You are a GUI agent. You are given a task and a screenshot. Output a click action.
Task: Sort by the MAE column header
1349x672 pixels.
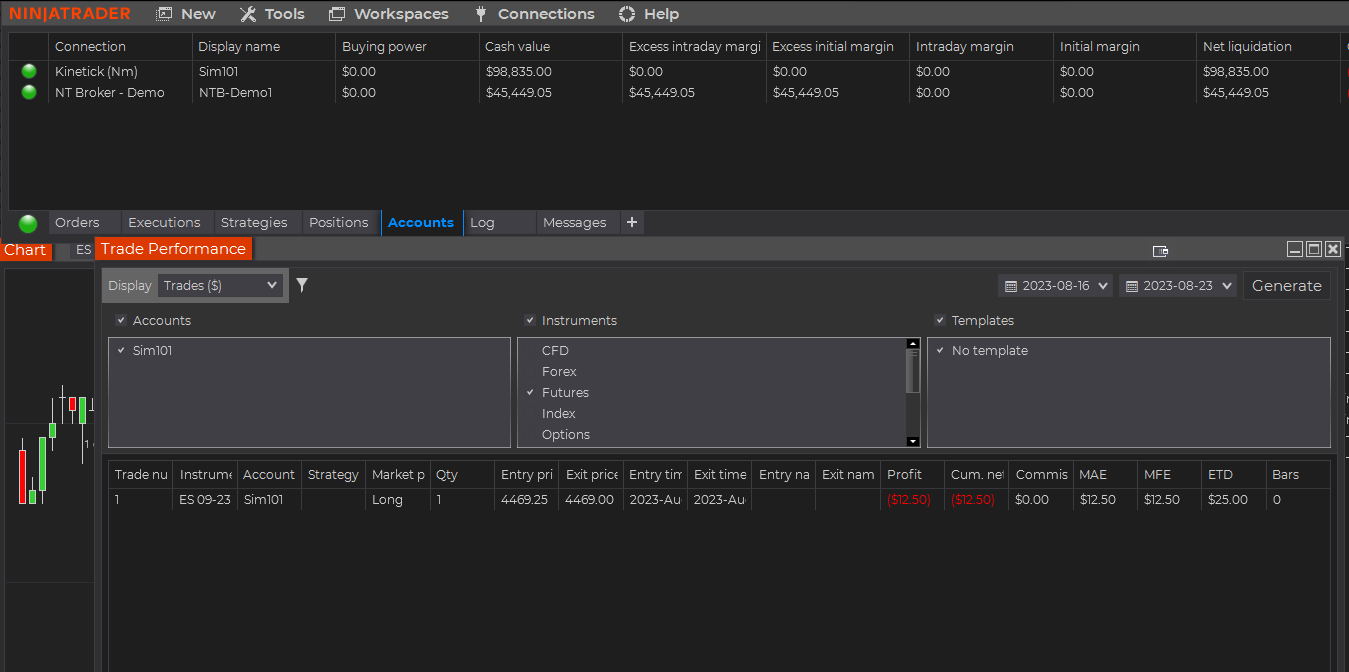tap(1105, 474)
